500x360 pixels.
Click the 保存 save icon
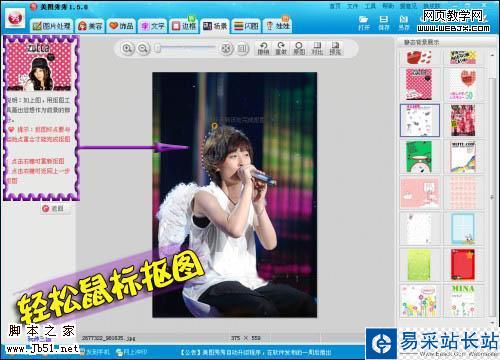tap(384, 23)
